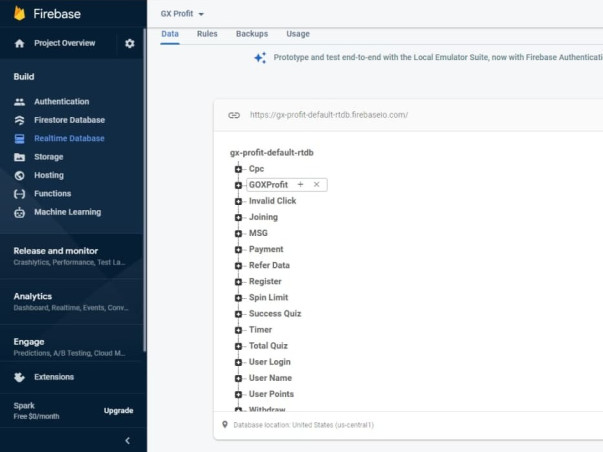Click the Spark Free plan label
603x452 pixels.
[x=36, y=410]
